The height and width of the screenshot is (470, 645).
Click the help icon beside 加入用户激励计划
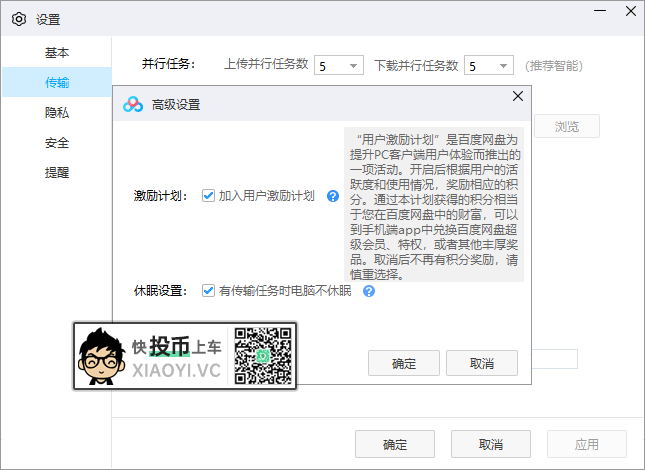[x=333, y=196]
